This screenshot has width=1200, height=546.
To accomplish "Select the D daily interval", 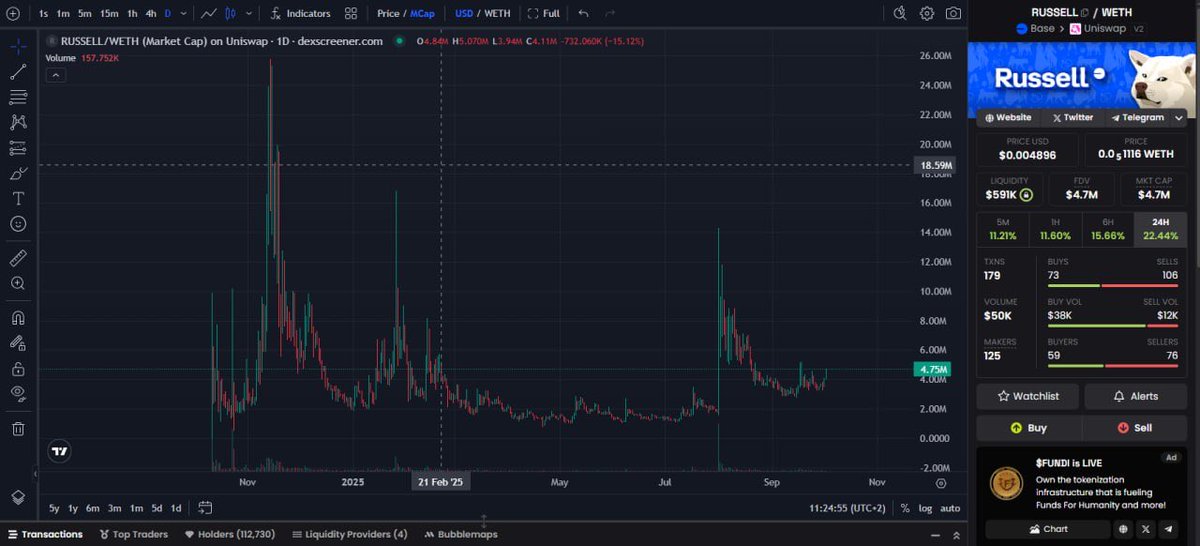I will click(x=167, y=14).
